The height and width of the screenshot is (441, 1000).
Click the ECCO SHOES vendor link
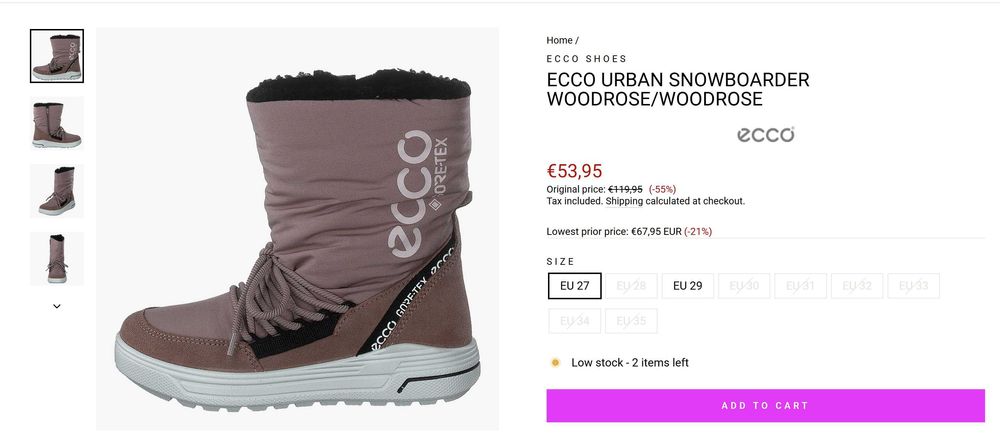(x=586, y=59)
